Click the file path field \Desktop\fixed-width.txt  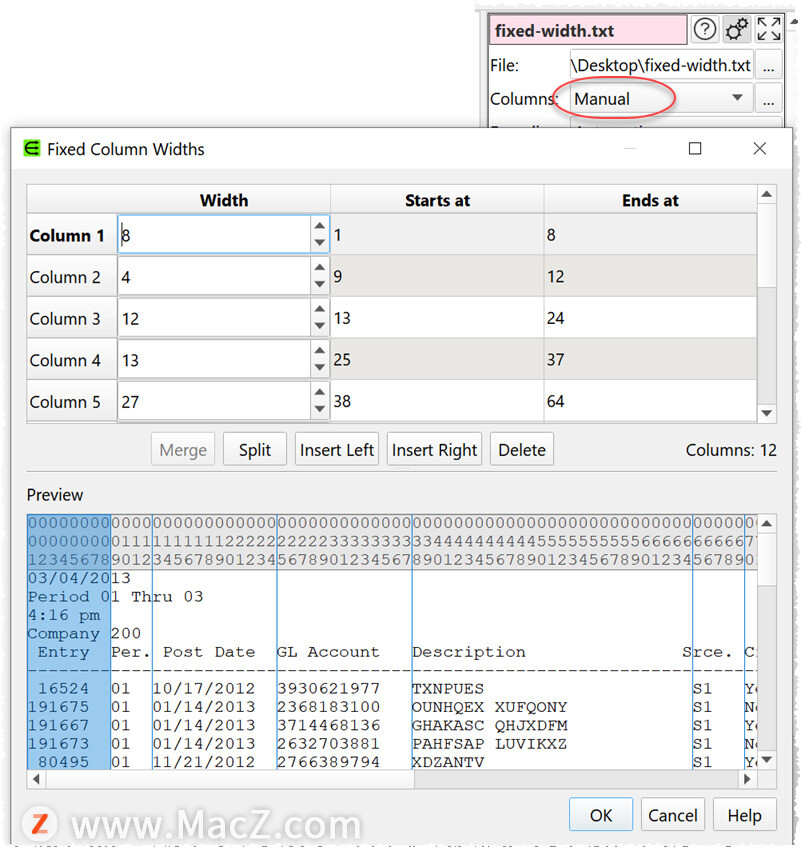(661, 66)
